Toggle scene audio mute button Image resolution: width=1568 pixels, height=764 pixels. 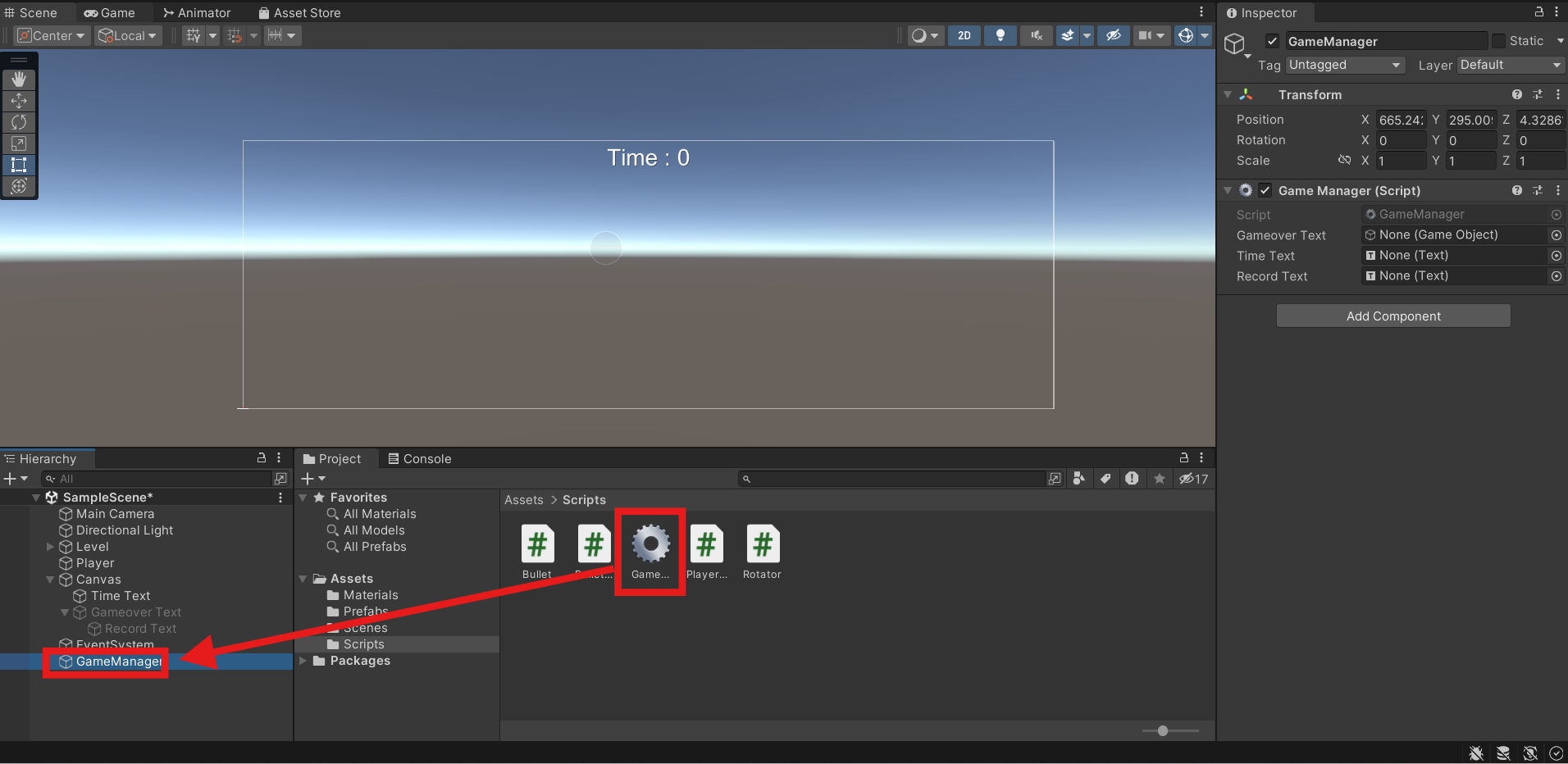(x=1037, y=35)
